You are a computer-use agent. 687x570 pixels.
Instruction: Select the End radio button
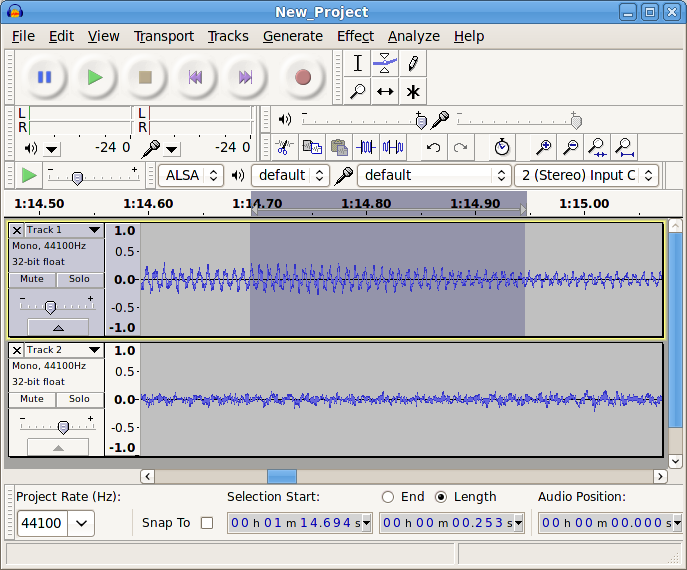click(388, 497)
